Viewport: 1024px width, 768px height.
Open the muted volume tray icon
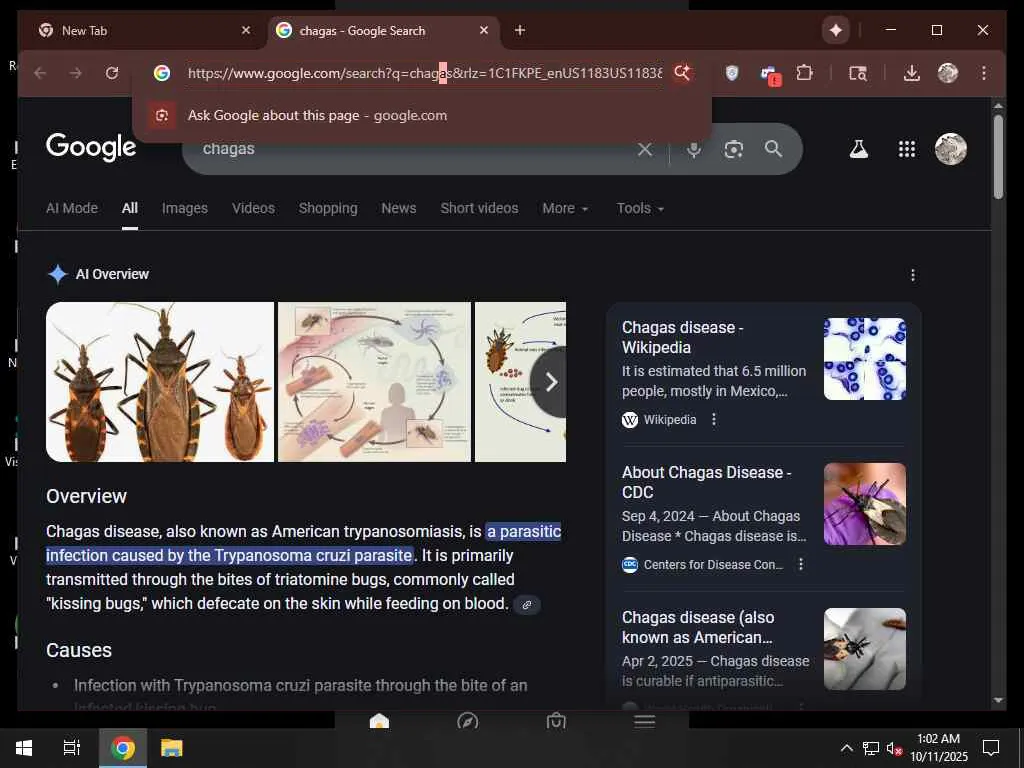[x=894, y=748]
